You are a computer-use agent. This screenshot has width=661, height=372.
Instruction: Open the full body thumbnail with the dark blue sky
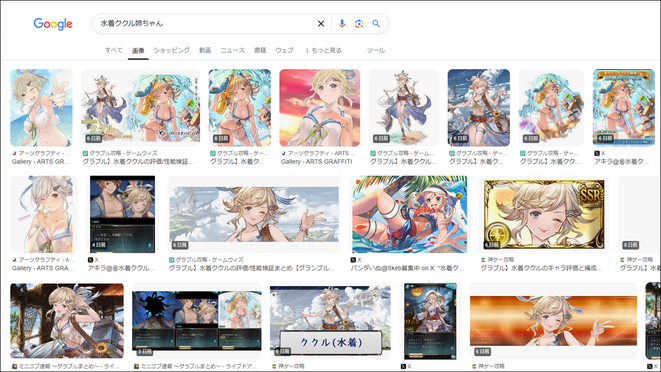pos(478,108)
